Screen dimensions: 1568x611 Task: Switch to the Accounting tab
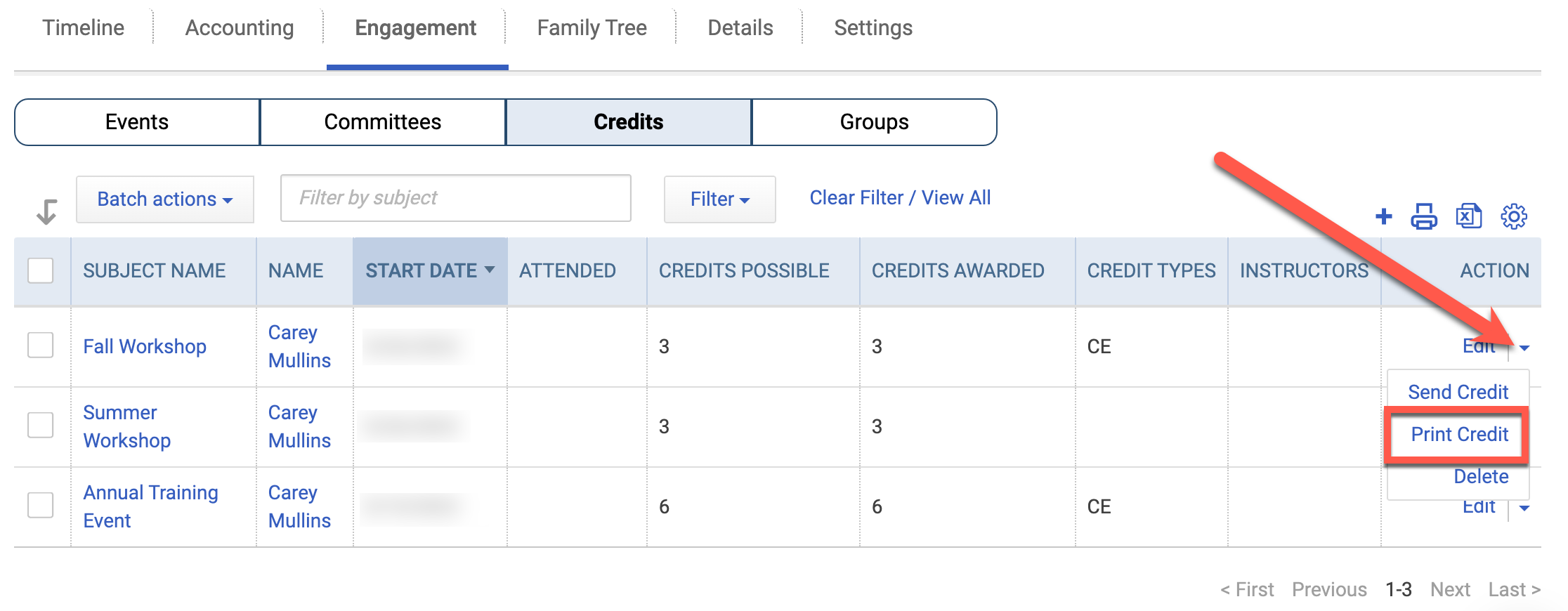(x=240, y=28)
